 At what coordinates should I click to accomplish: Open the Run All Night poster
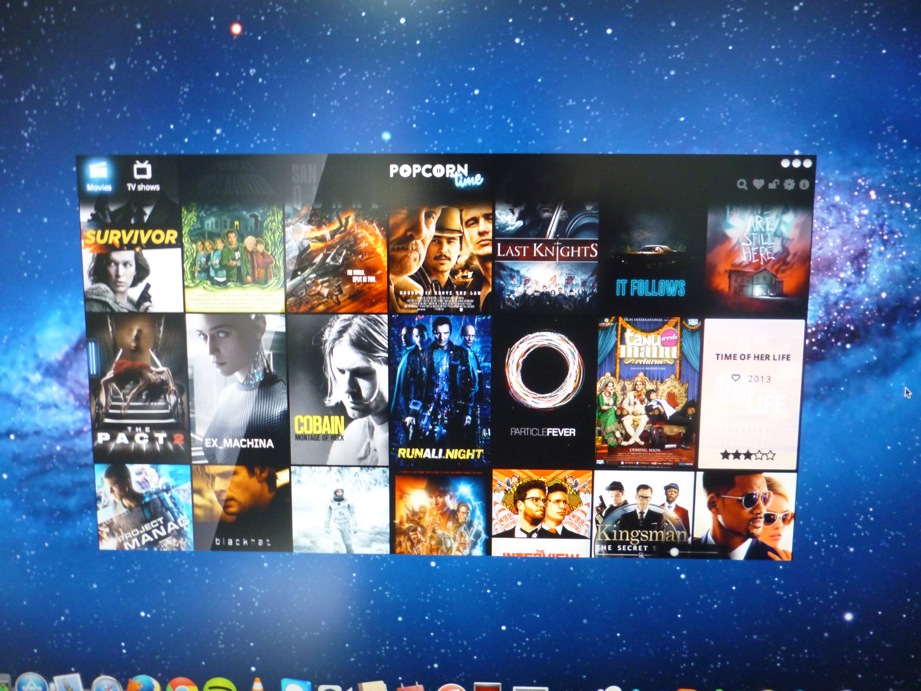coord(441,391)
